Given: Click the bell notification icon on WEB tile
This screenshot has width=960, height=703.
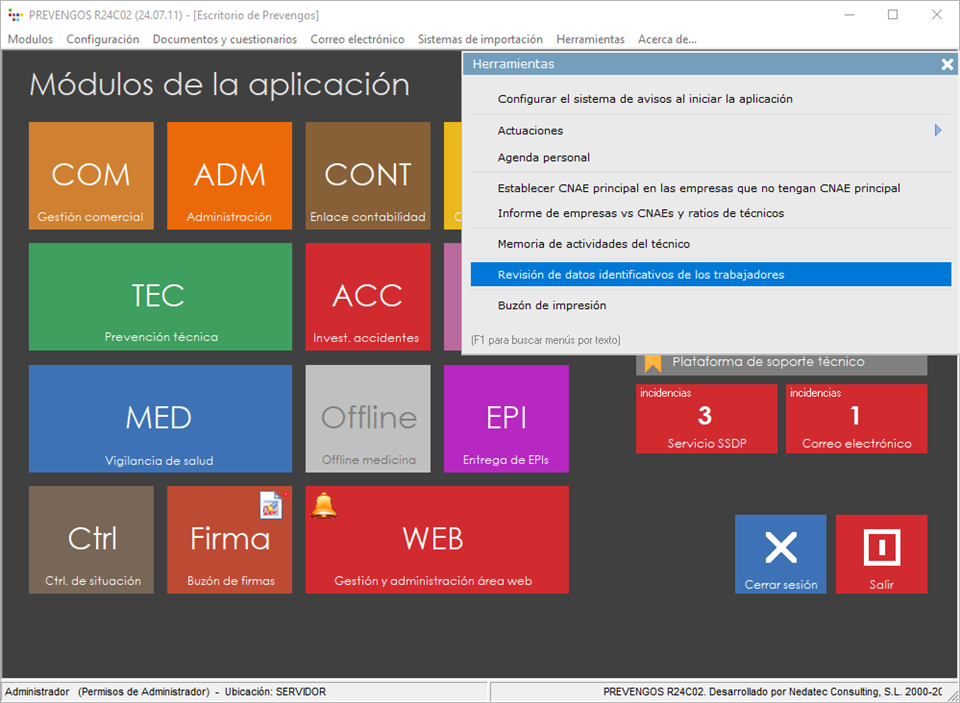Looking at the screenshot, I should [323, 505].
